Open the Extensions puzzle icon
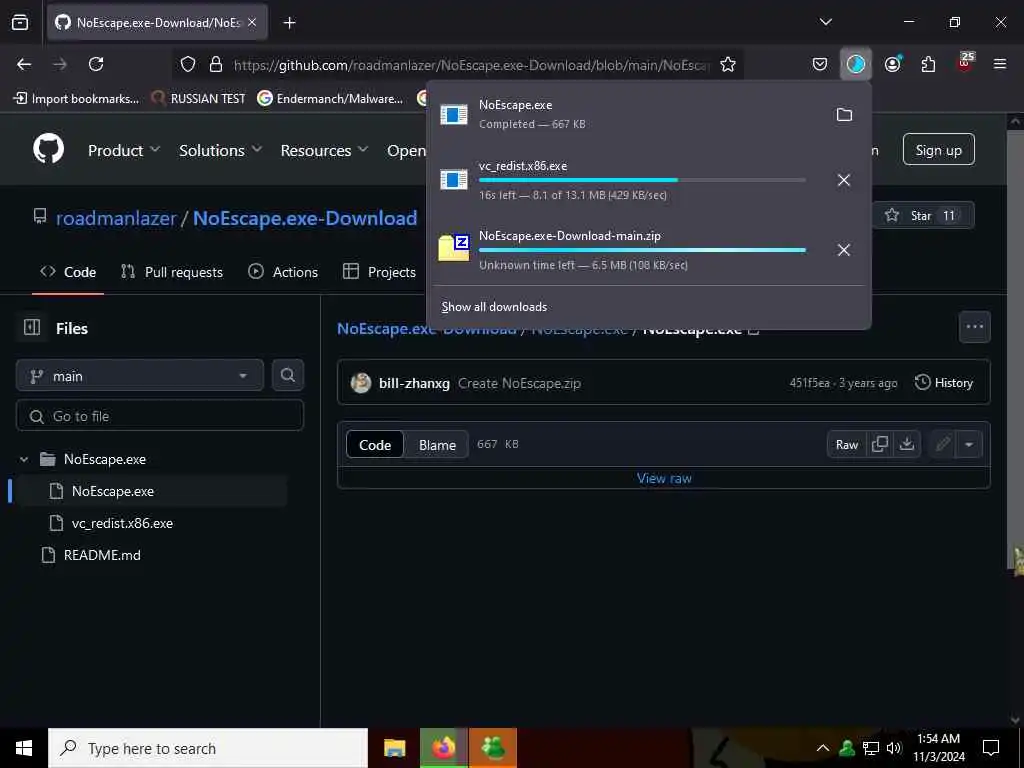 [928, 64]
